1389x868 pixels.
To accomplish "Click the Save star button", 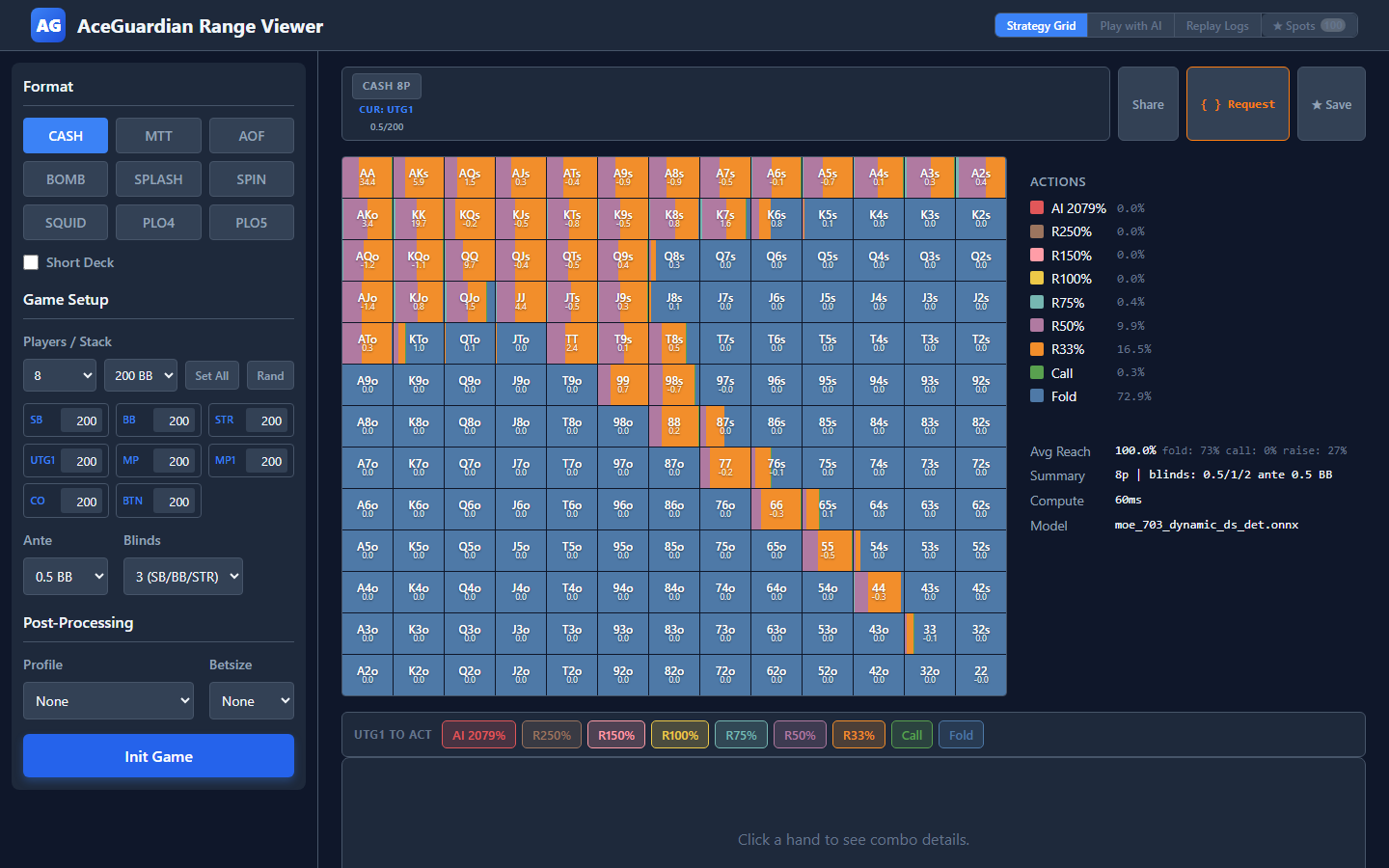I will click(x=1331, y=104).
